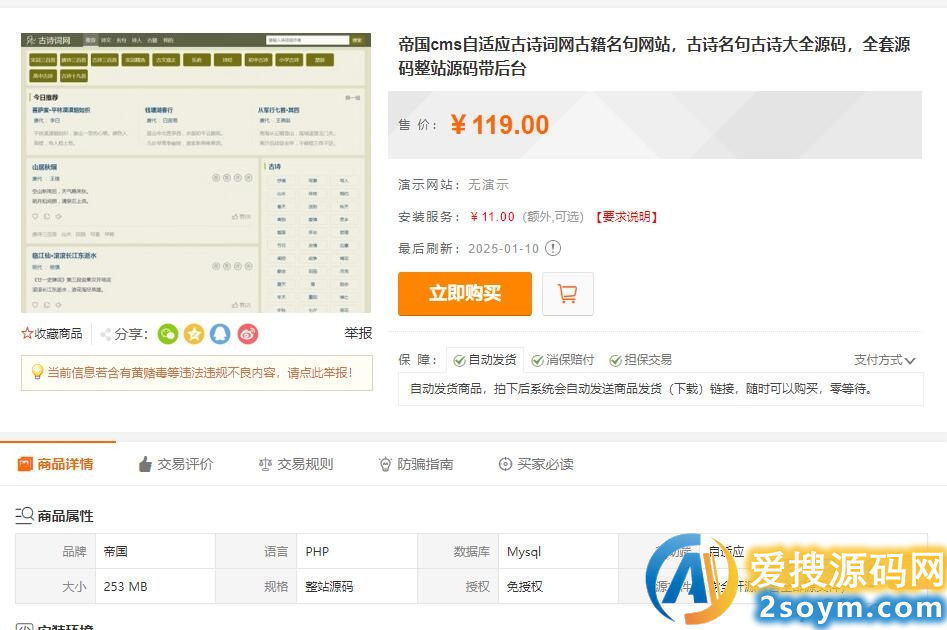Select the 担保交易 guarantee option

point(640,360)
